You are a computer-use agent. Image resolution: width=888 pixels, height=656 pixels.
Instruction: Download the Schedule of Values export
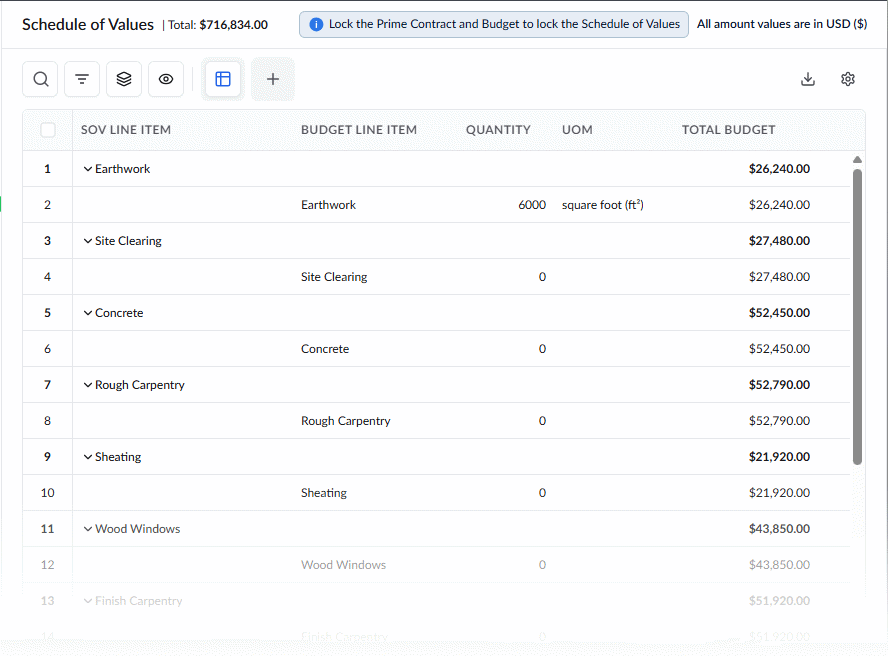tap(808, 79)
